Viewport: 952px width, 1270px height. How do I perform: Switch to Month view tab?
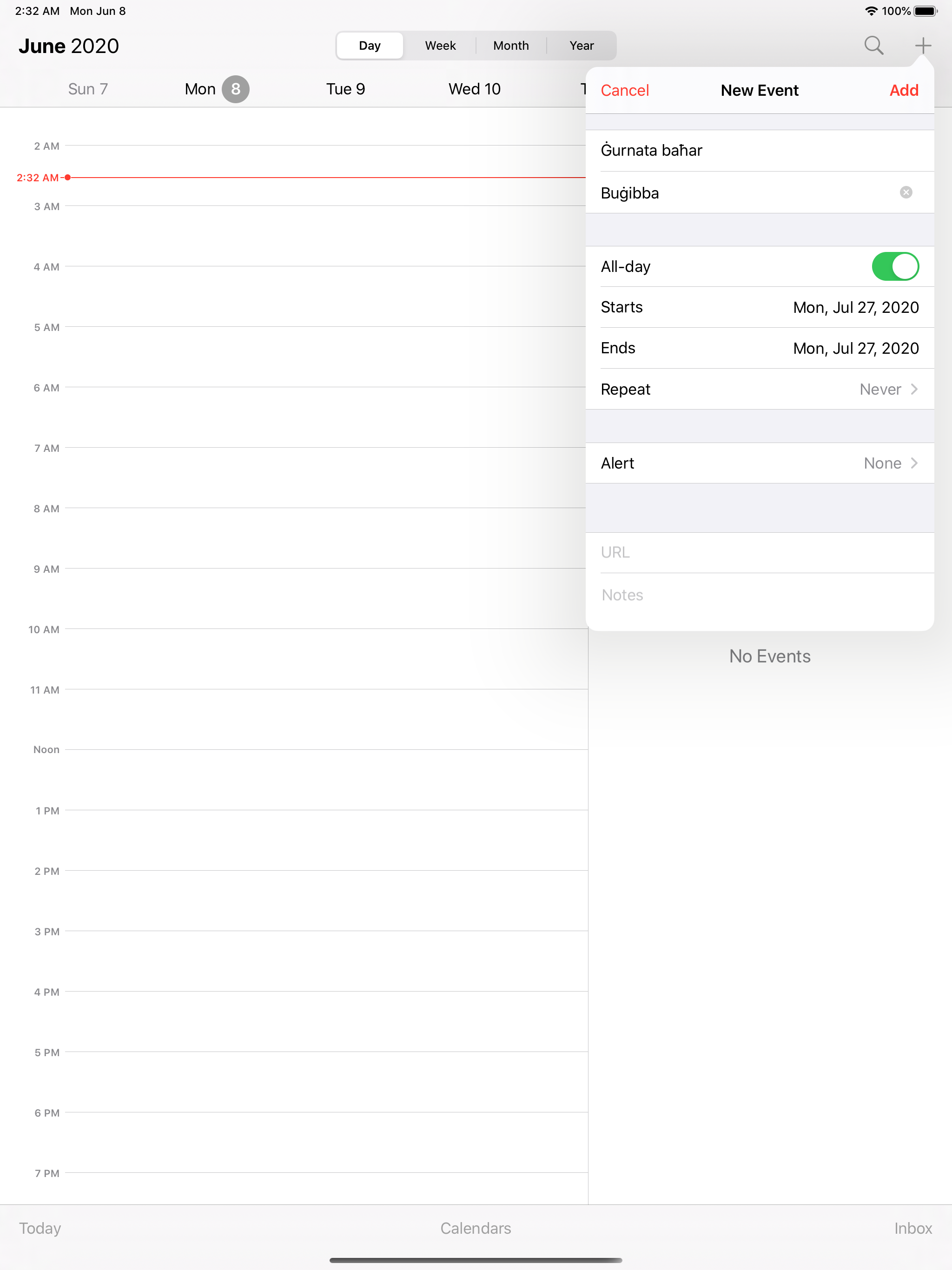(x=511, y=46)
